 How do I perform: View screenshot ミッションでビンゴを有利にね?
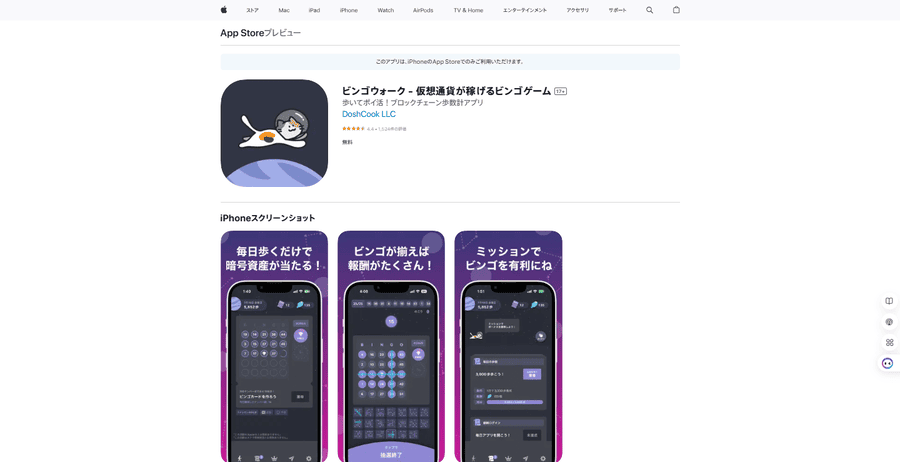pos(509,346)
